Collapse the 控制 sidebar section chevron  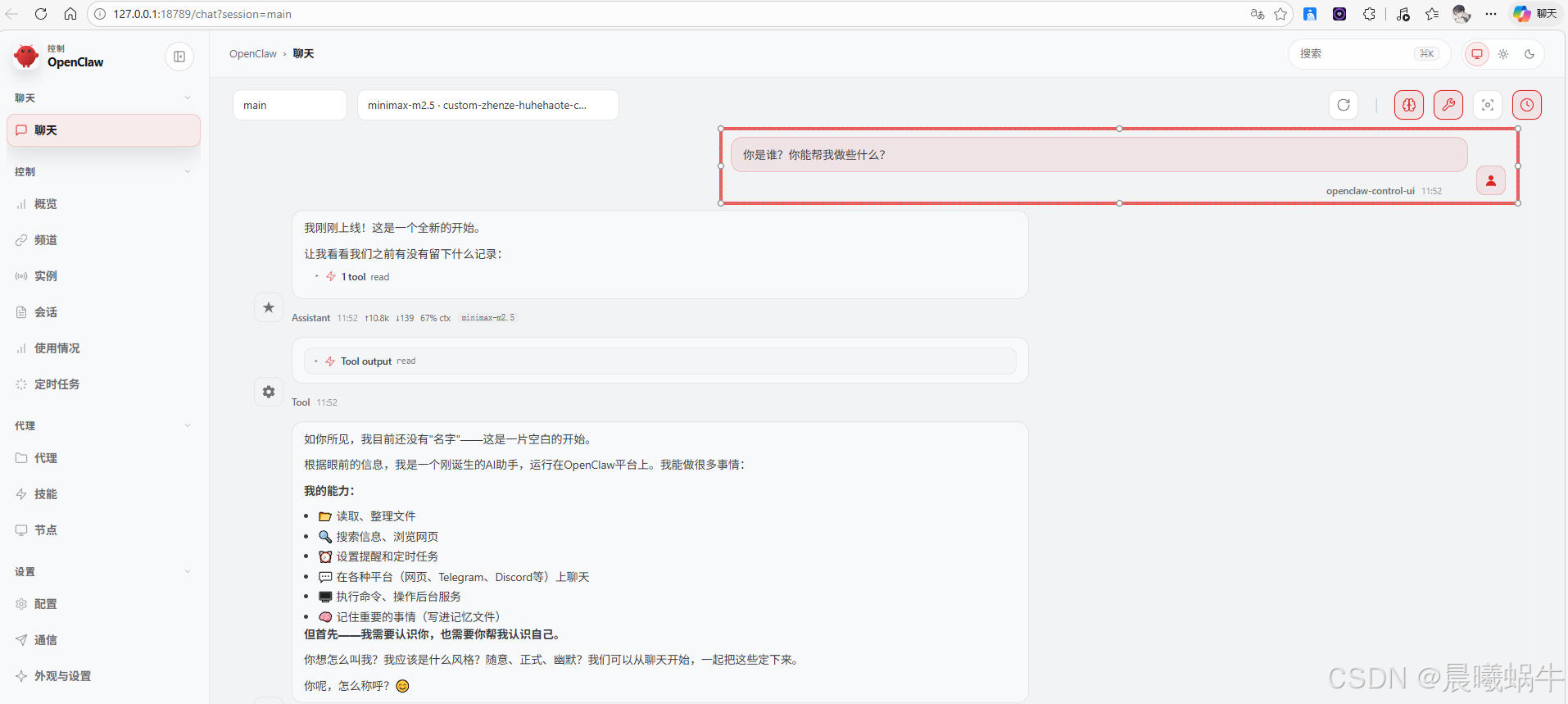point(188,172)
